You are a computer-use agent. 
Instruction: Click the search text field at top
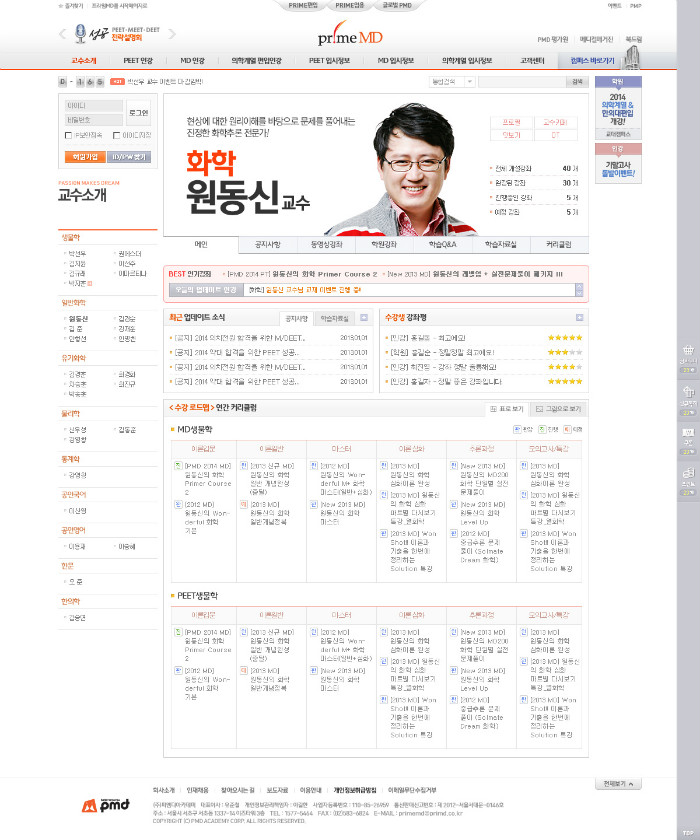[522, 81]
